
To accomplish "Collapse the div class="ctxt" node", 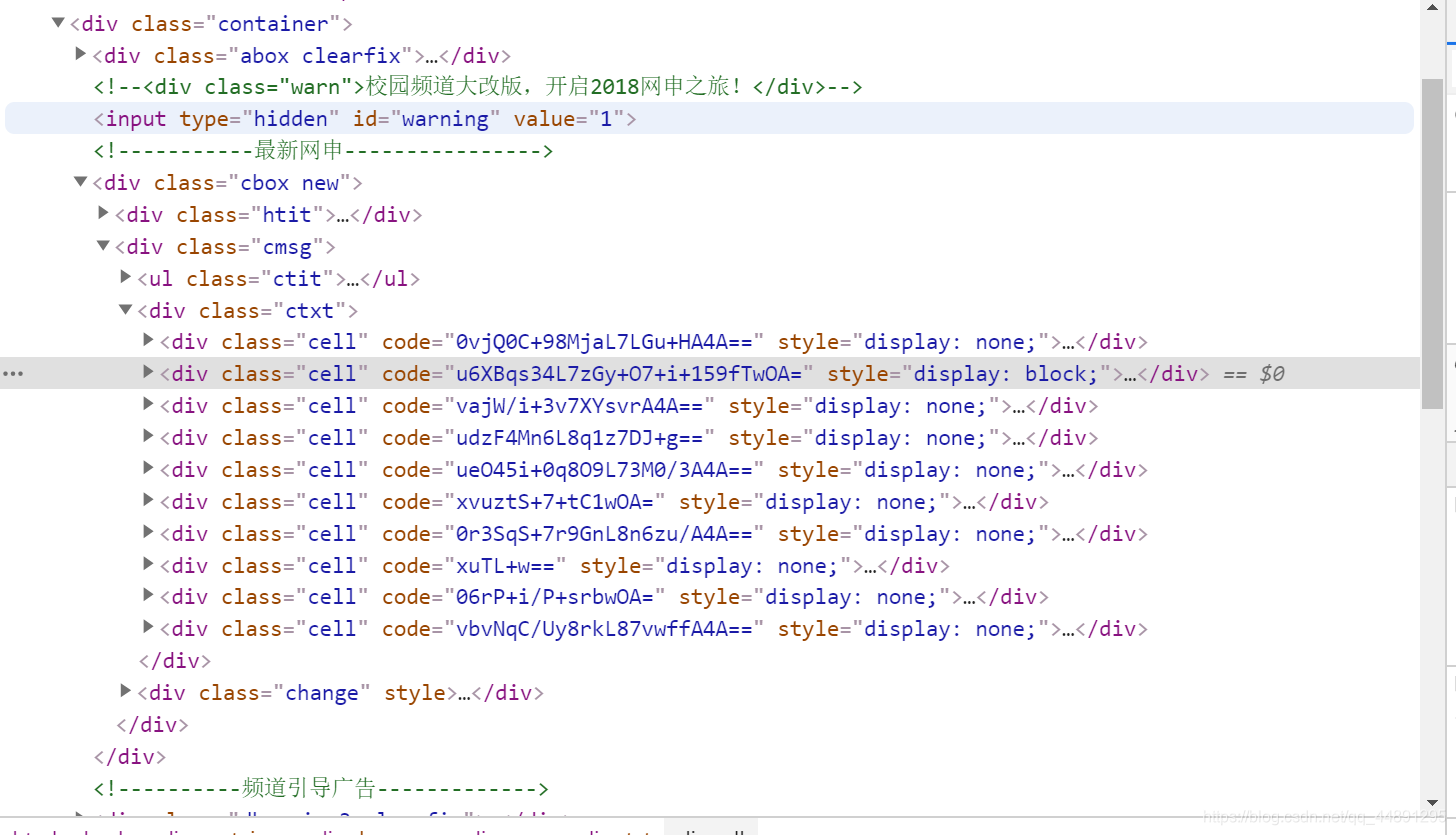I will (x=126, y=309).
